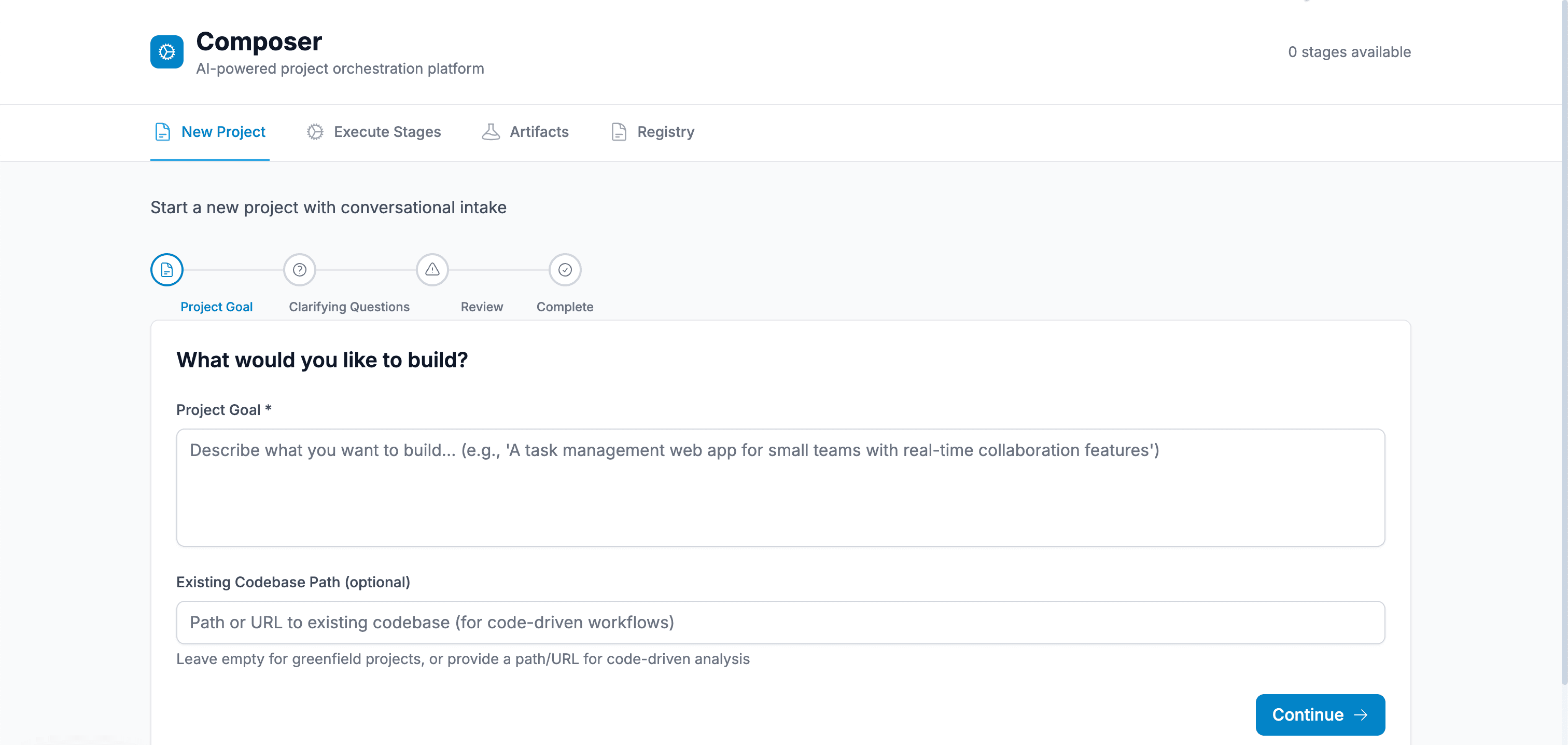Click the Project Goal step label
Image resolution: width=1568 pixels, height=745 pixels.
click(217, 307)
